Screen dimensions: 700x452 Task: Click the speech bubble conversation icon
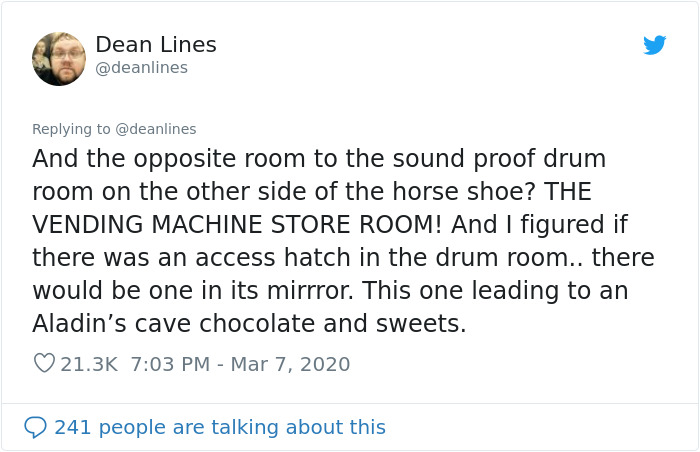35,427
